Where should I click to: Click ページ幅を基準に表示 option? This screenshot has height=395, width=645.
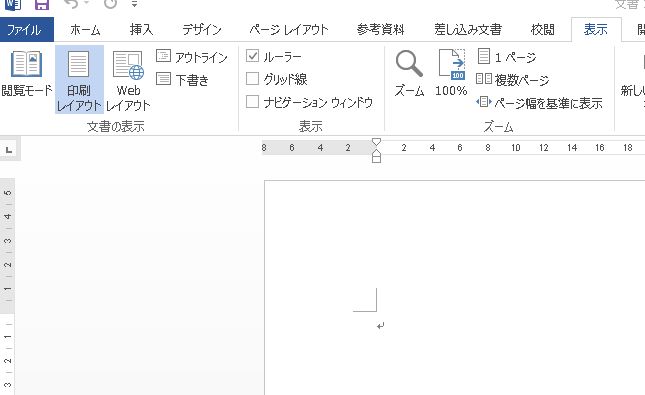tap(540, 102)
